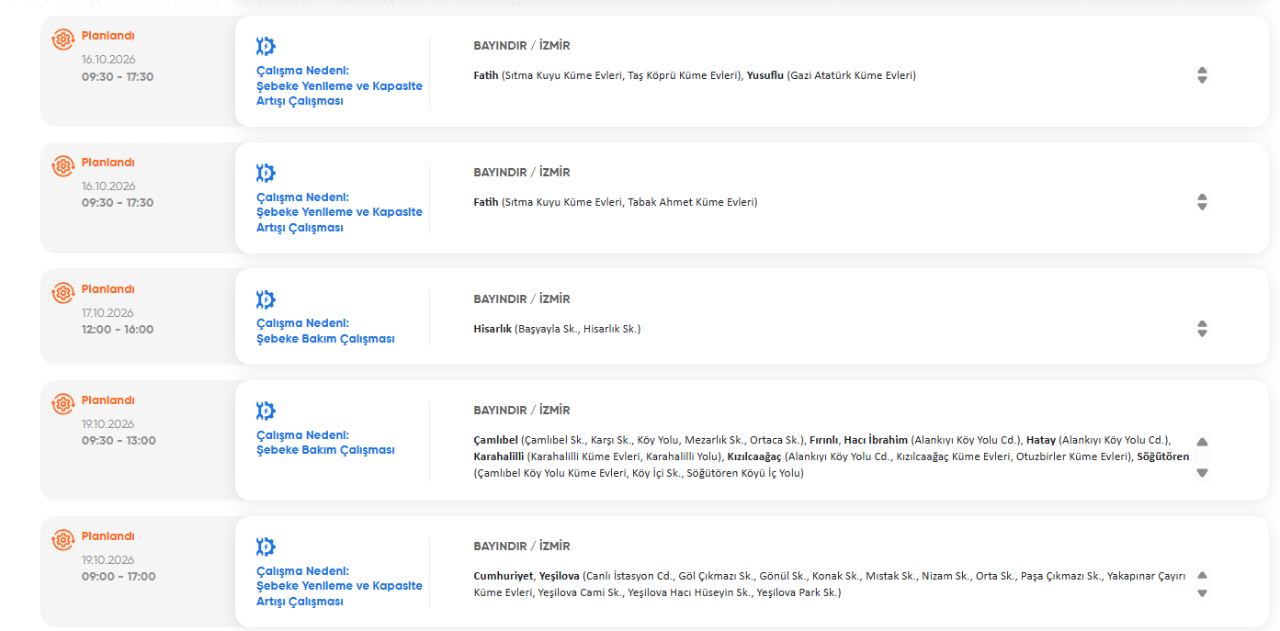Image resolution: width=1280 pixels, height=631 pixels.
Task: Select the bold "Hisarlık" neighborhood heading
Action: pyautogui.click(x=493, y=329)
